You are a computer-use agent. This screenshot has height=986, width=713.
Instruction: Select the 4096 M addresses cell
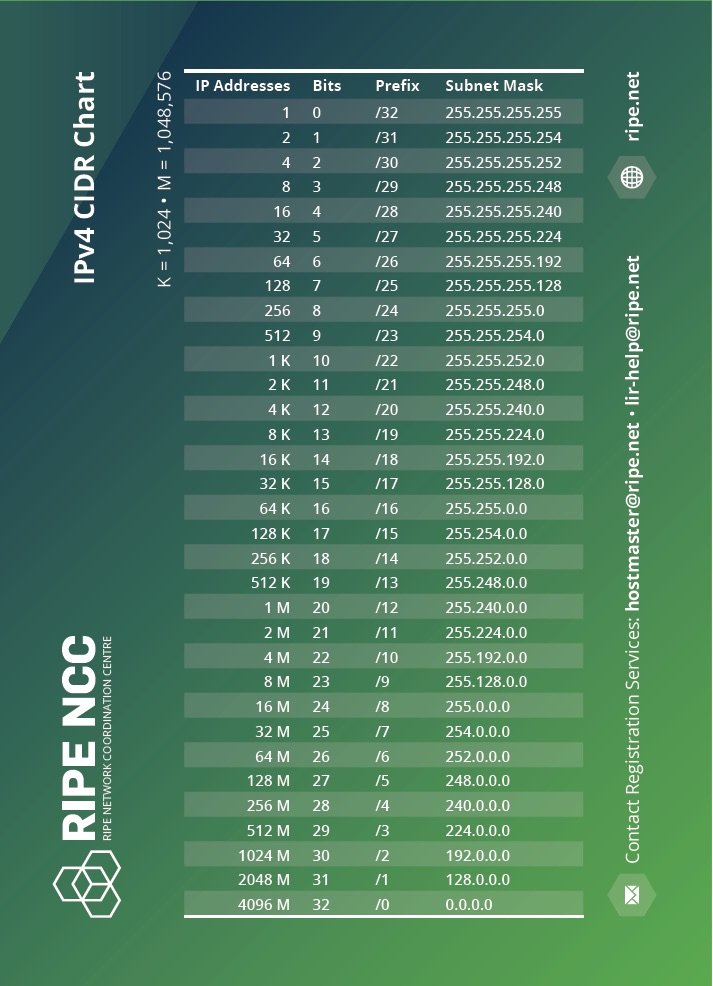(263, 905)
